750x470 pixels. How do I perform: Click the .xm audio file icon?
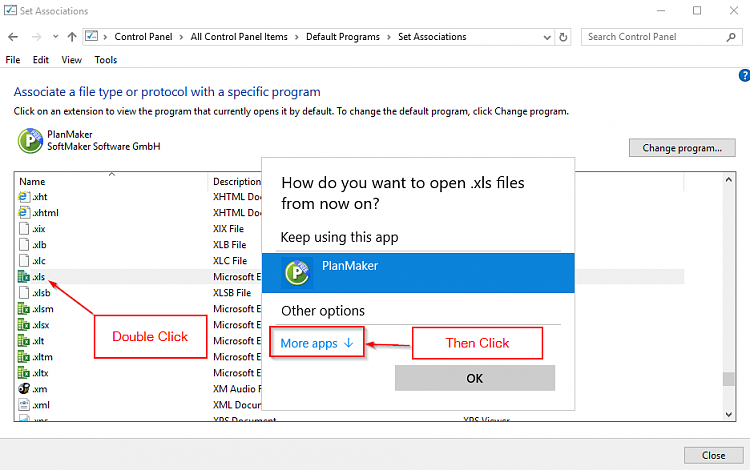click(24, 389)
